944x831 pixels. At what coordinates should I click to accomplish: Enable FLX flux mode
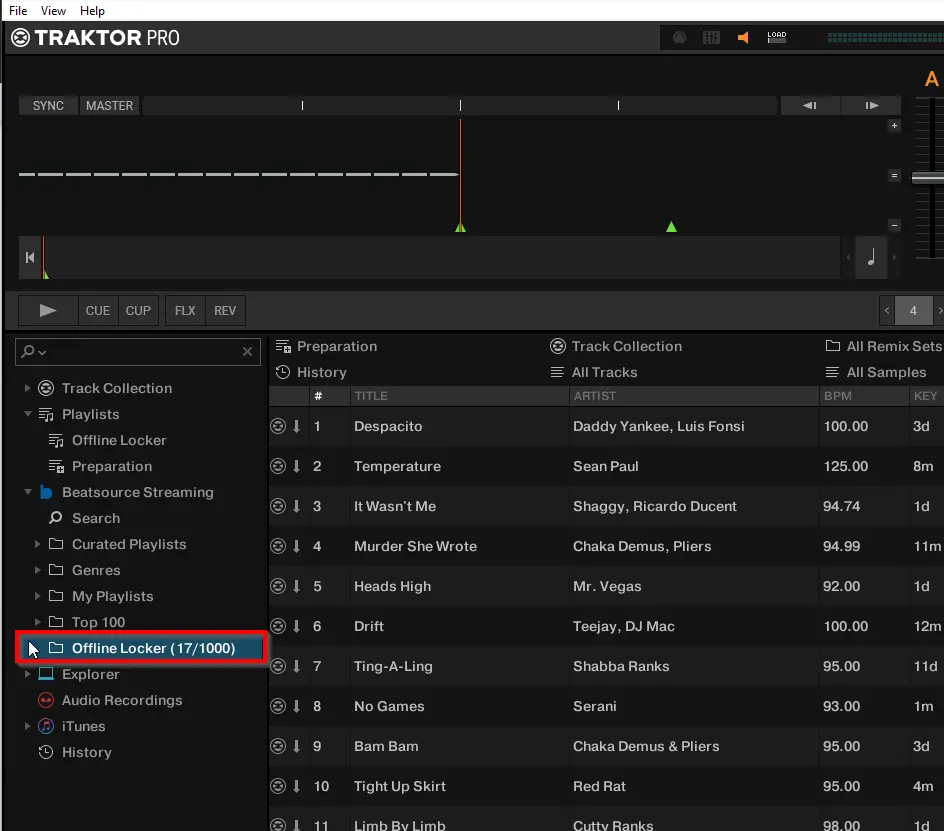185,310
